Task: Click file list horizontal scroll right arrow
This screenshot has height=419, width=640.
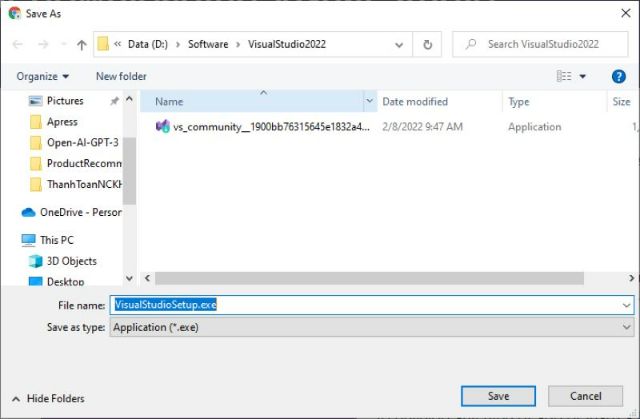Action: click(x=631, y=278)
